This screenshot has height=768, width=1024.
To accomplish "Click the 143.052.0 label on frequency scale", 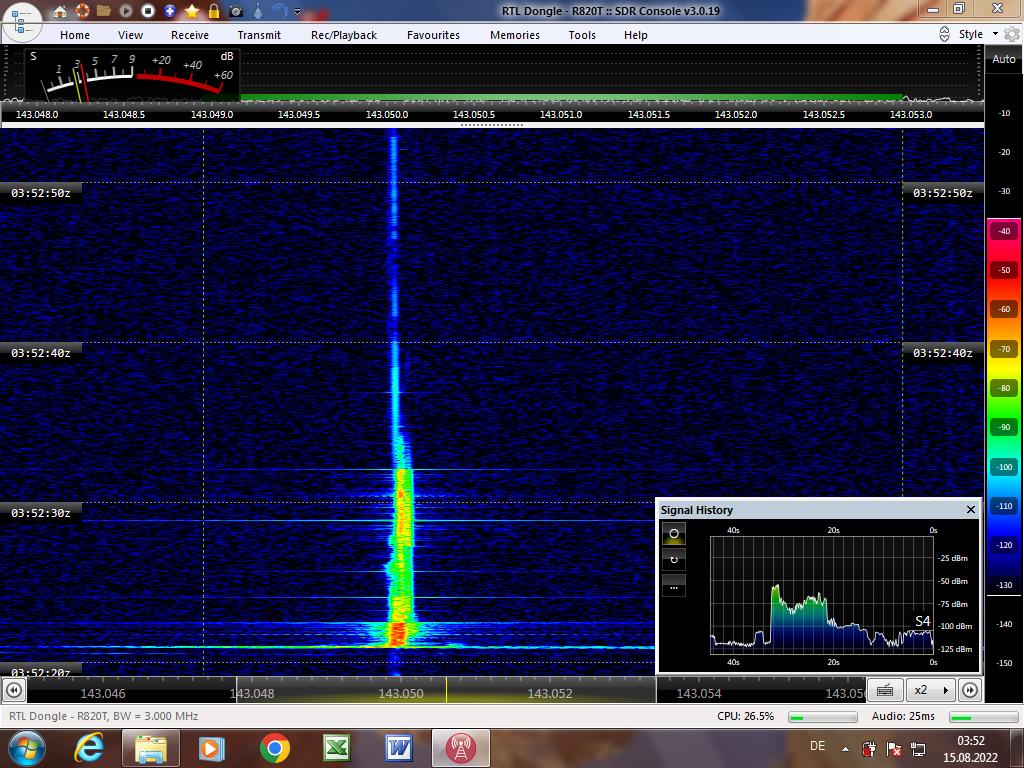I will pos(736,114).
